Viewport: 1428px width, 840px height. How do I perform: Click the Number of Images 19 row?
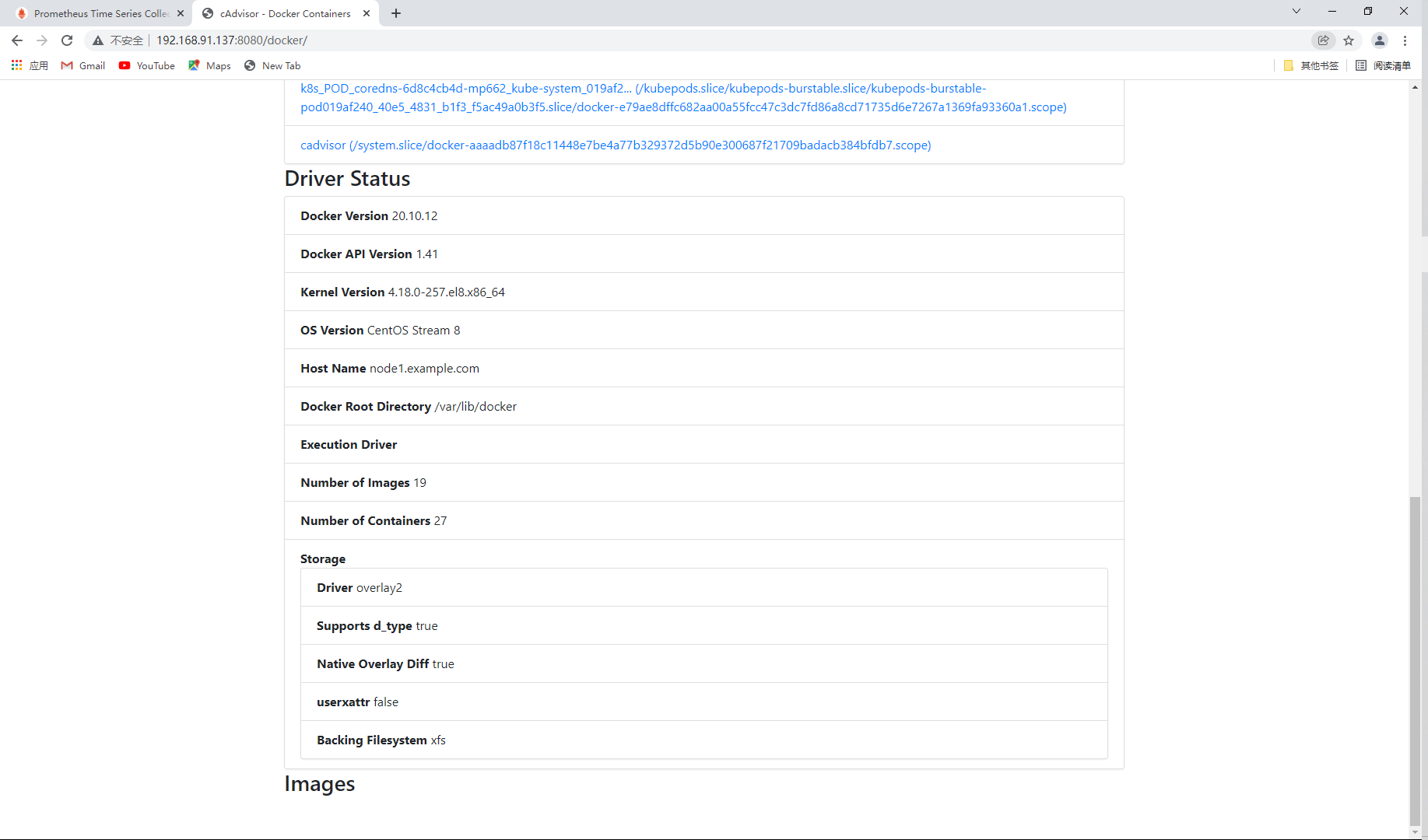pyautogui.click(x=703, y=482)
